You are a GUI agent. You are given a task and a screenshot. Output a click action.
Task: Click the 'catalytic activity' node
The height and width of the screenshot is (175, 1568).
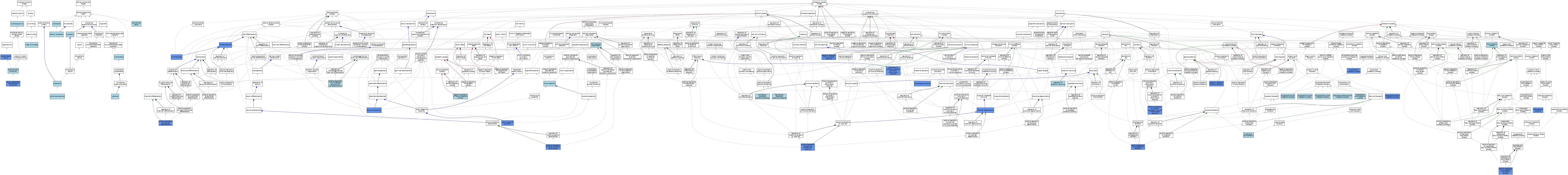[18, 13]
